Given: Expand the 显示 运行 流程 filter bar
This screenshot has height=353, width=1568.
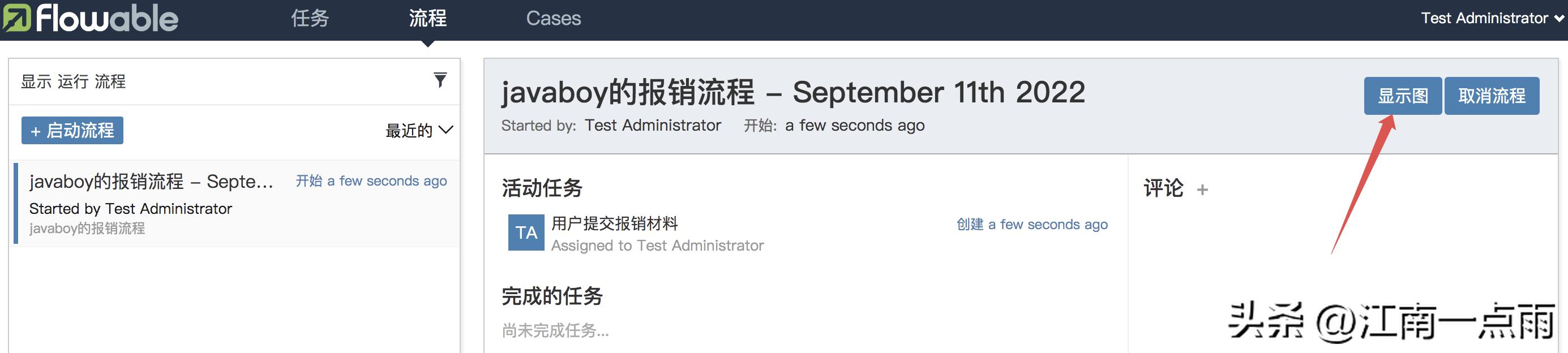Looking at the screenshot, I should (234, 81).
